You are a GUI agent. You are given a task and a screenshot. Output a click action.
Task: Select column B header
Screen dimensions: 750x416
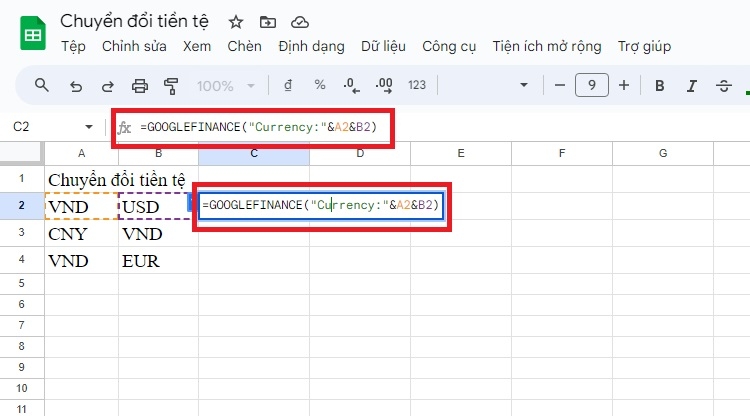[158, 153]
